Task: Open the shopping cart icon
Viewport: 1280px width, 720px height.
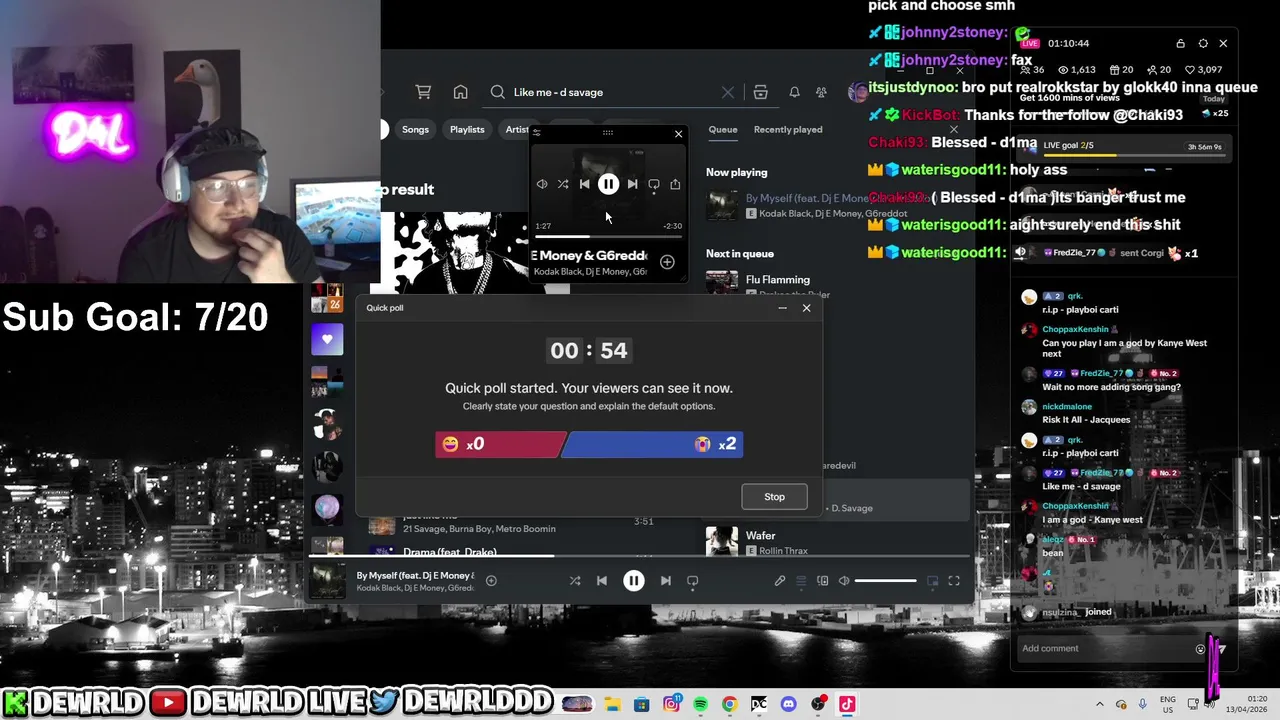Action: [423, 92]
